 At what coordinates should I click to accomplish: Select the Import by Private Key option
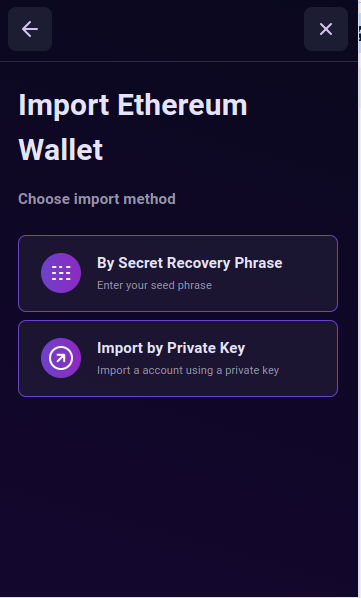[178, 358]
